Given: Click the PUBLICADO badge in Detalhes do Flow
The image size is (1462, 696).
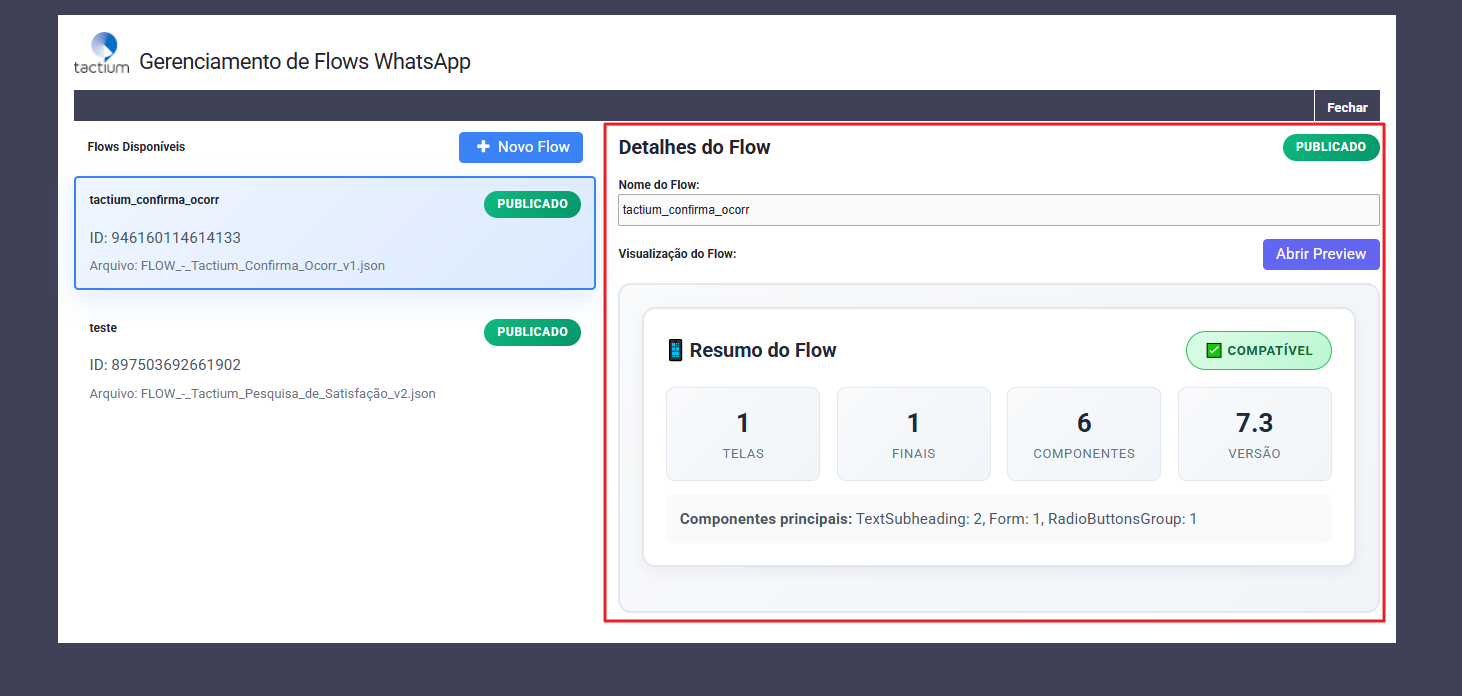Looking at the screenshot, I should pyautogui.click(x=1330, y=147).
